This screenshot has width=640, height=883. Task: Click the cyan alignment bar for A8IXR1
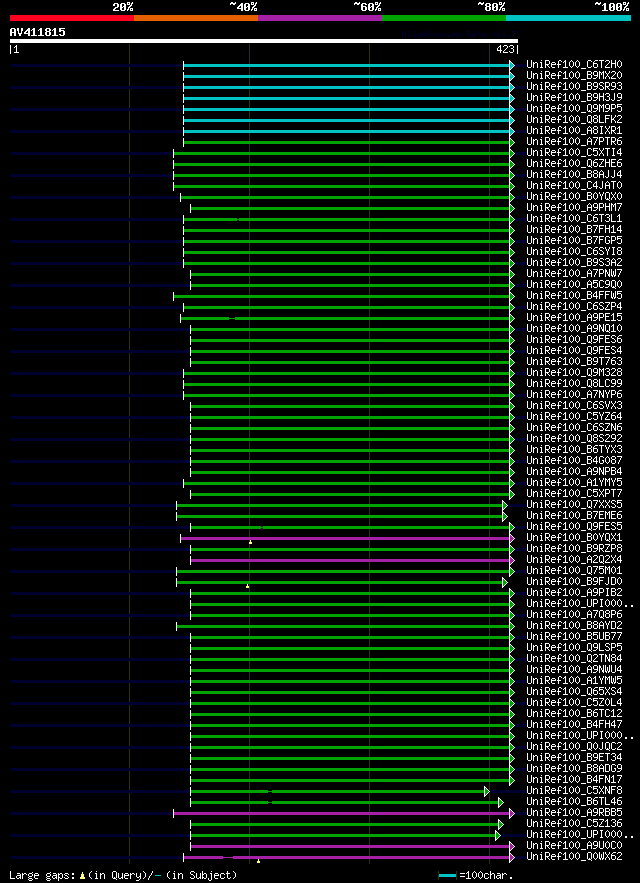[x=347, y=131]
